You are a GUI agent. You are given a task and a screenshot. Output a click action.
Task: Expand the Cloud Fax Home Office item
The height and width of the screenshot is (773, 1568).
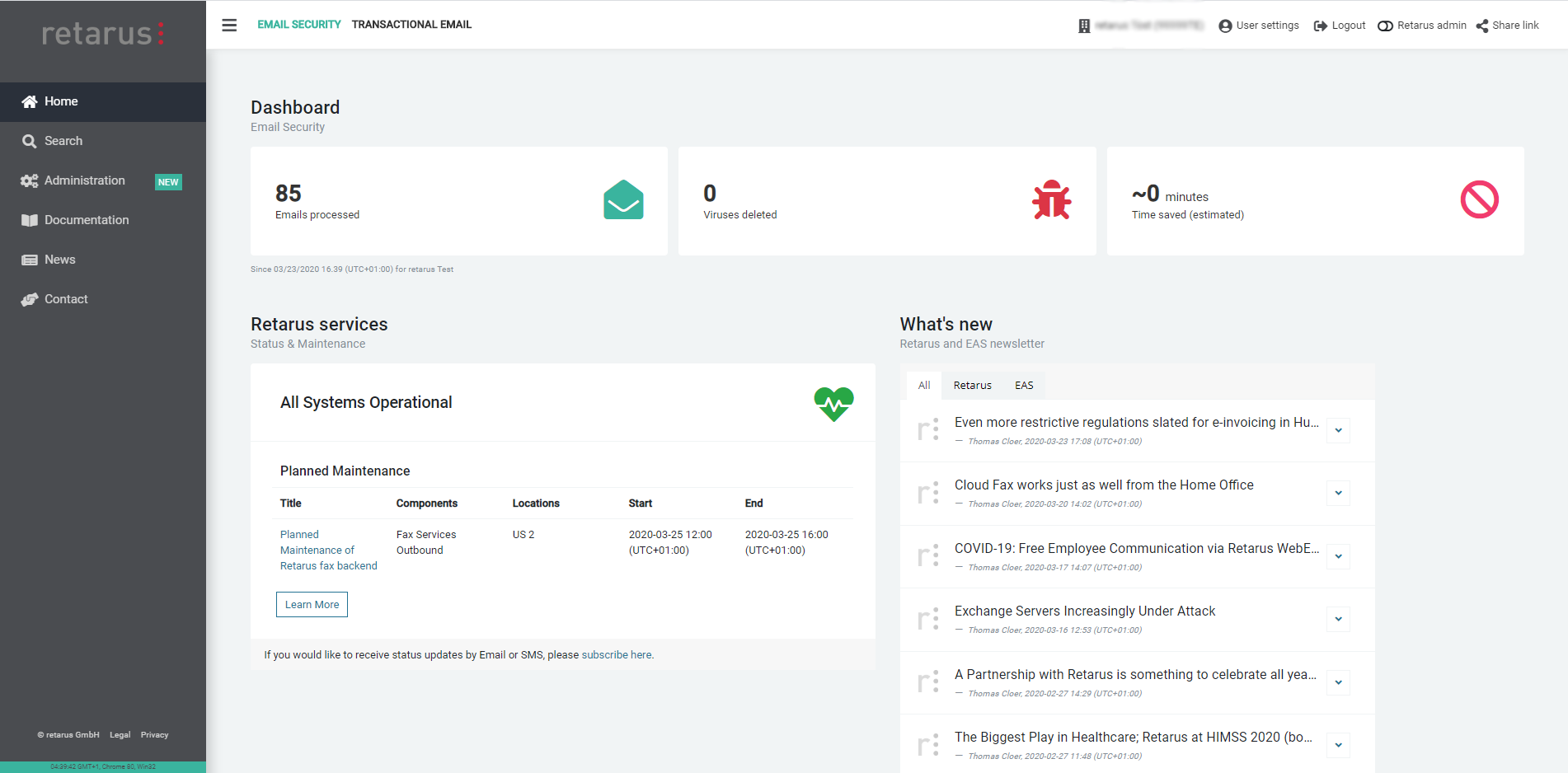coord(1338,493)
